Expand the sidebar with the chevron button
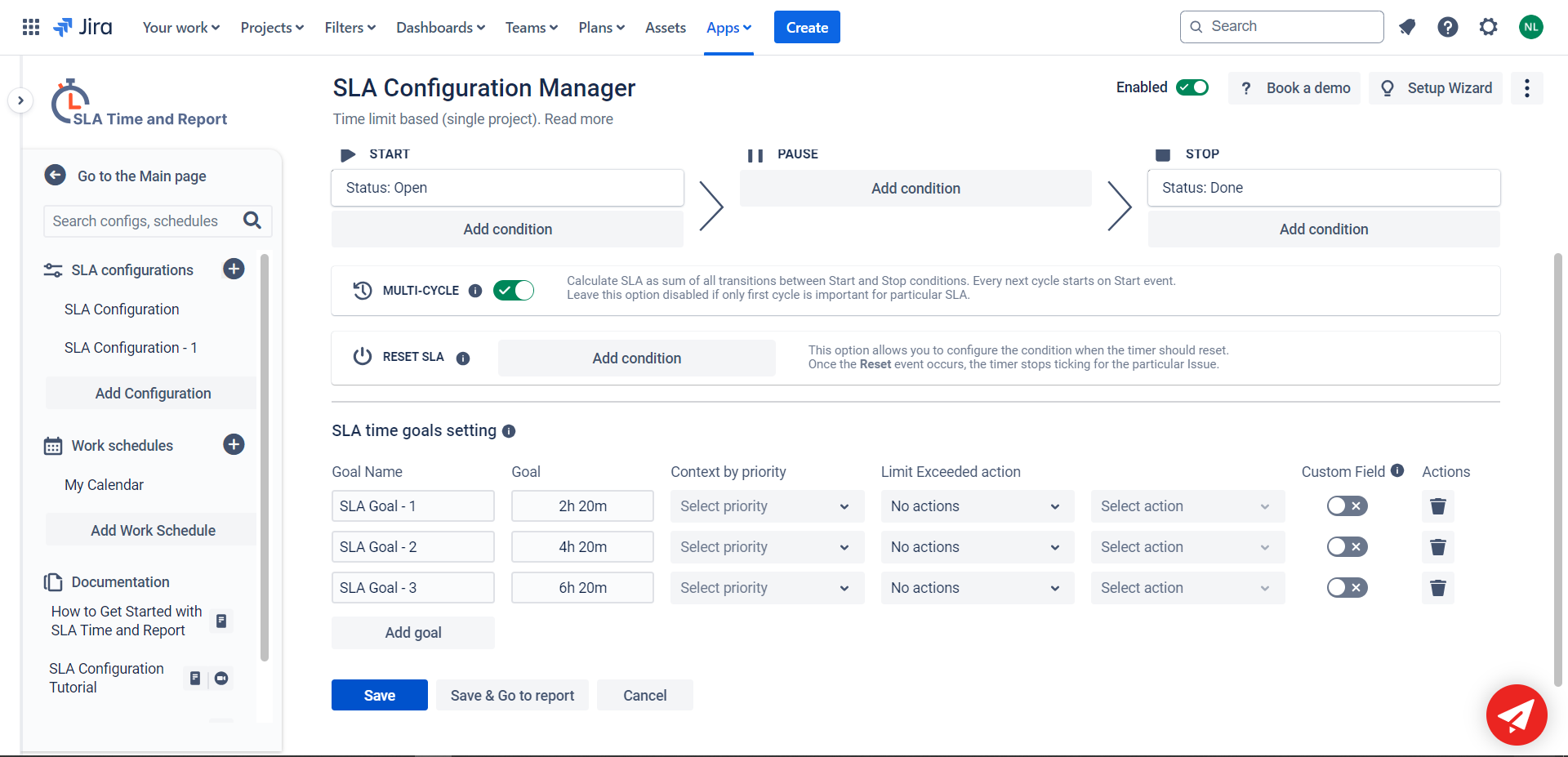This screenshot has height=757, width=1568. point(20,100)
